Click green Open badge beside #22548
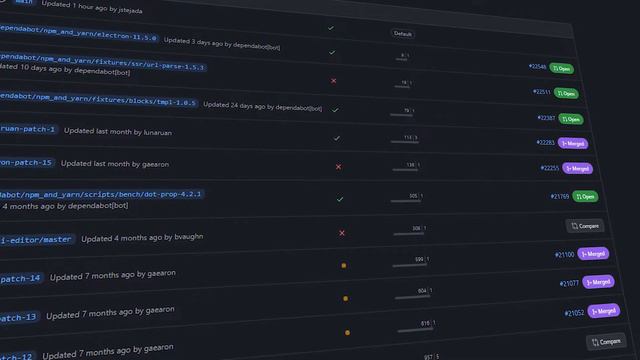This screenshot has height=360, width=640. pos(562,69)
